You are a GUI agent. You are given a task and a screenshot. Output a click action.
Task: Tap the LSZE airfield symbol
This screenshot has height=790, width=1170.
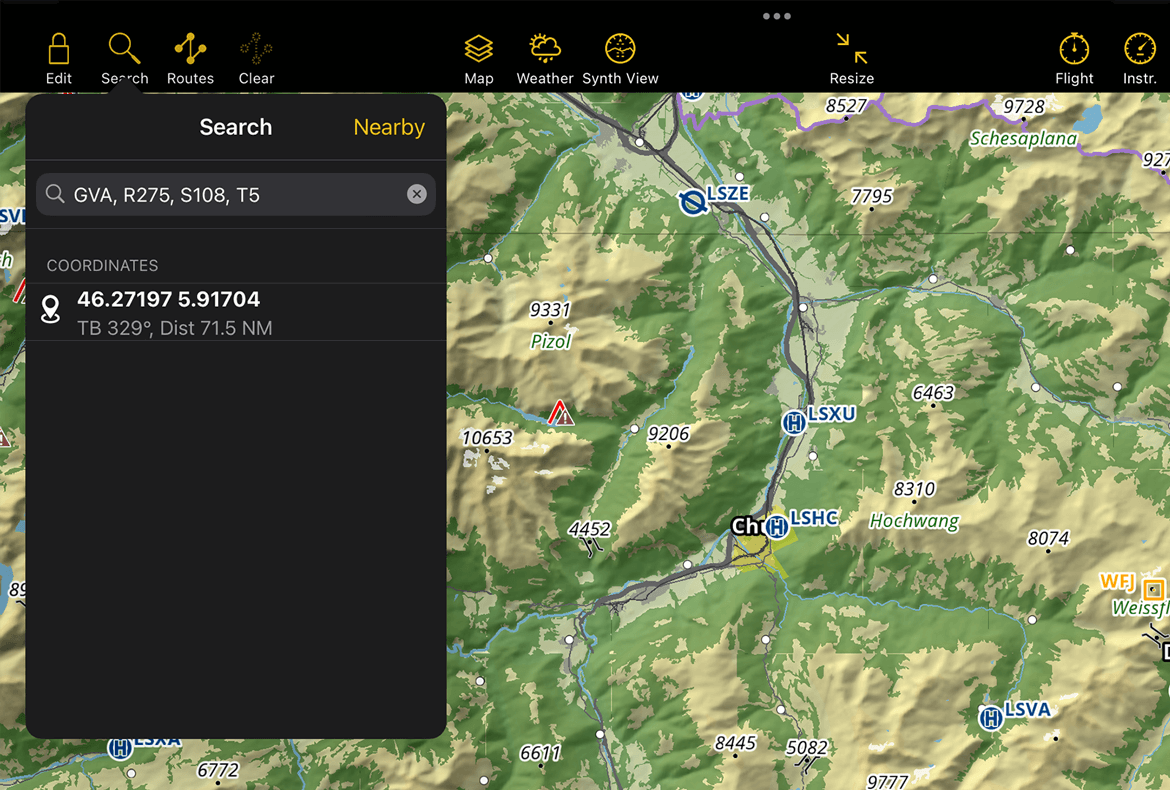tap(691, 203)
